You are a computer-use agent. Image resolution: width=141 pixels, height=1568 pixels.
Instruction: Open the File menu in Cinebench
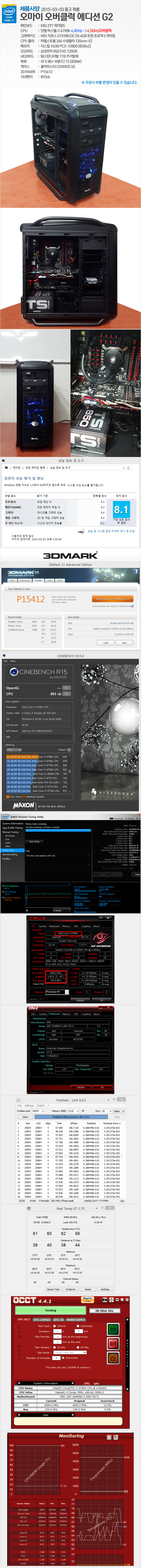point(6,661)
